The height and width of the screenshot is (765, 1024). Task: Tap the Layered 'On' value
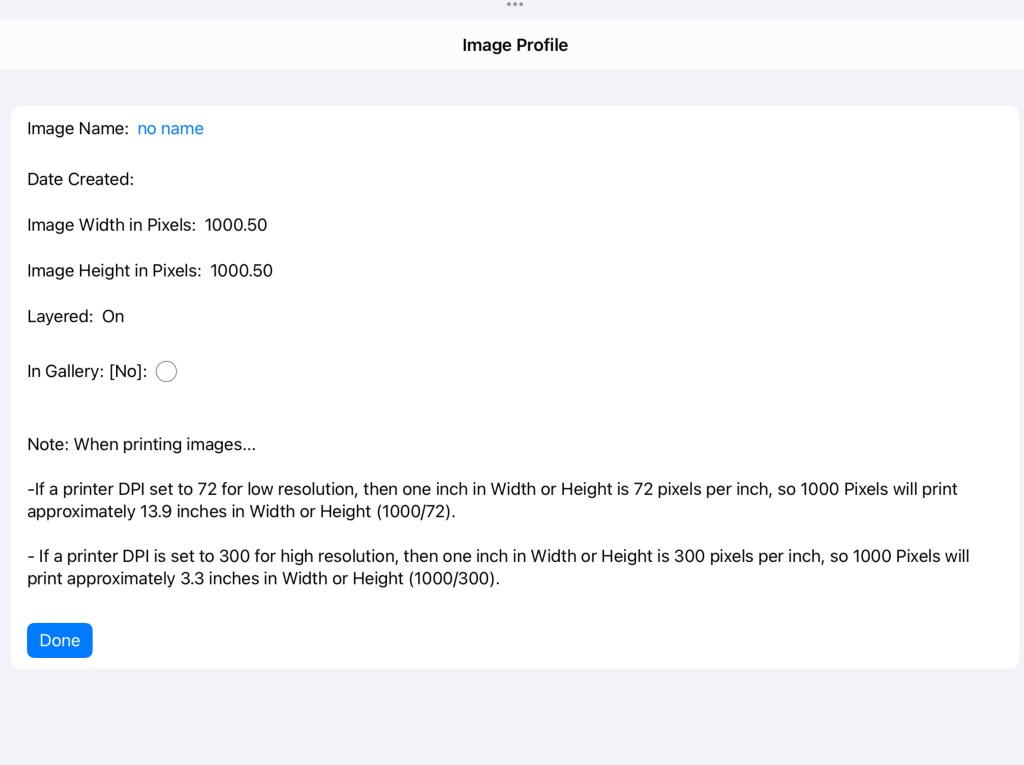pos(113,316)
